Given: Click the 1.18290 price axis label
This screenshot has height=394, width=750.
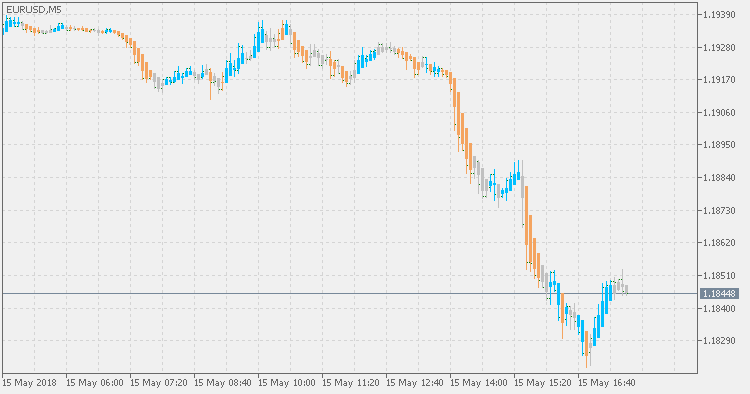Looking at the screenshot, I should coord(719,341).
